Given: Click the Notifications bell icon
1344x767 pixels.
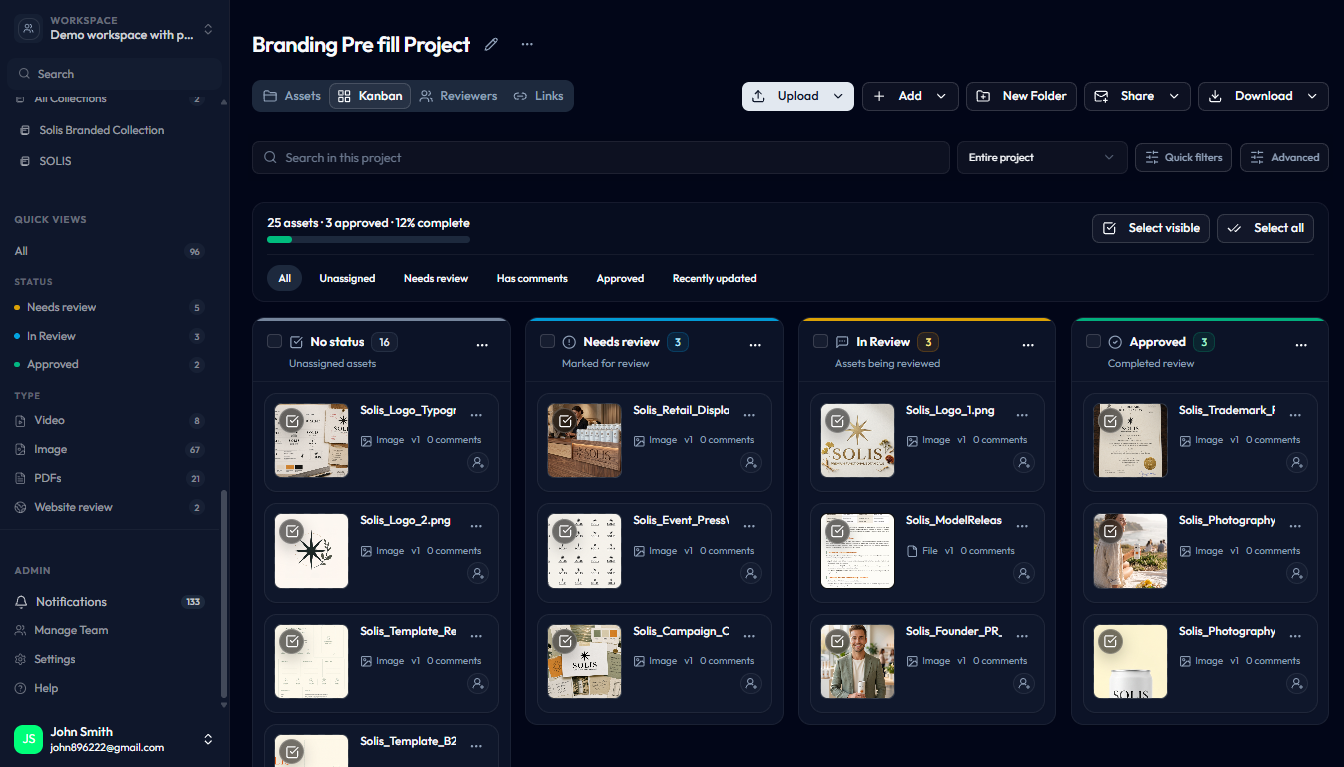Looking at the screenshot, I should (21, 602).
